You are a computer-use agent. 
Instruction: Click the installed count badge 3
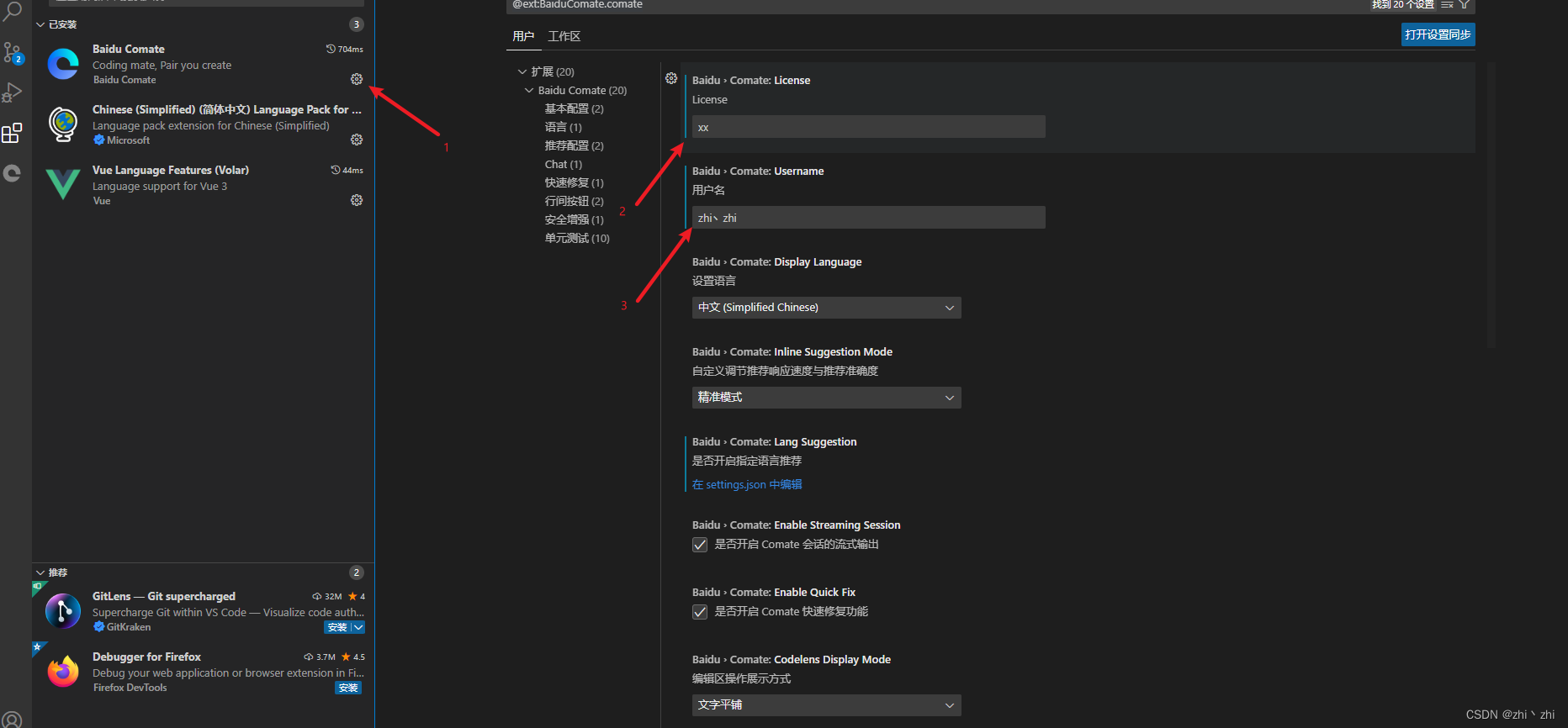[357, 24]
